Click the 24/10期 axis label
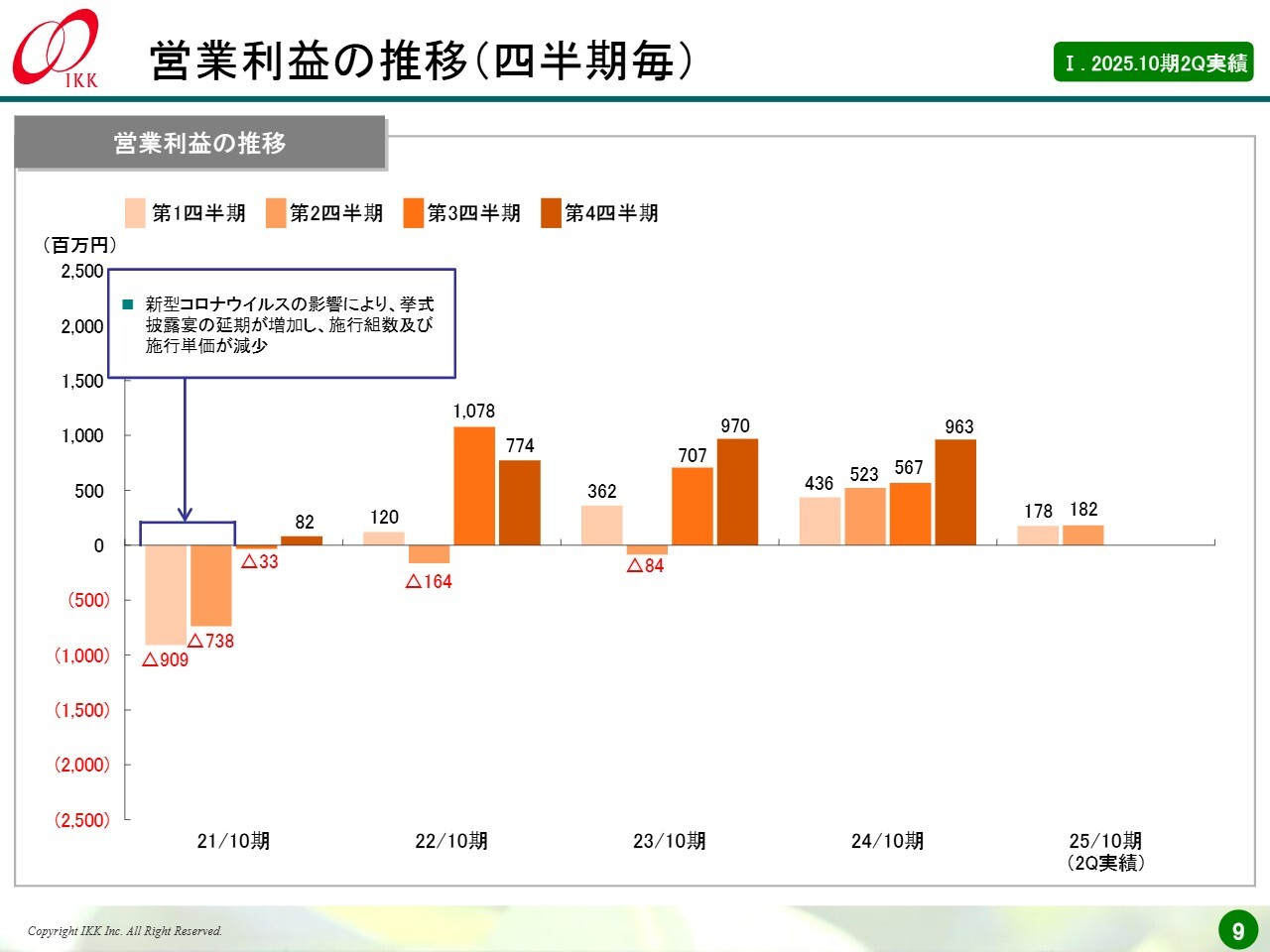This screenshot has height=952, width=1270. coord(887,841)
